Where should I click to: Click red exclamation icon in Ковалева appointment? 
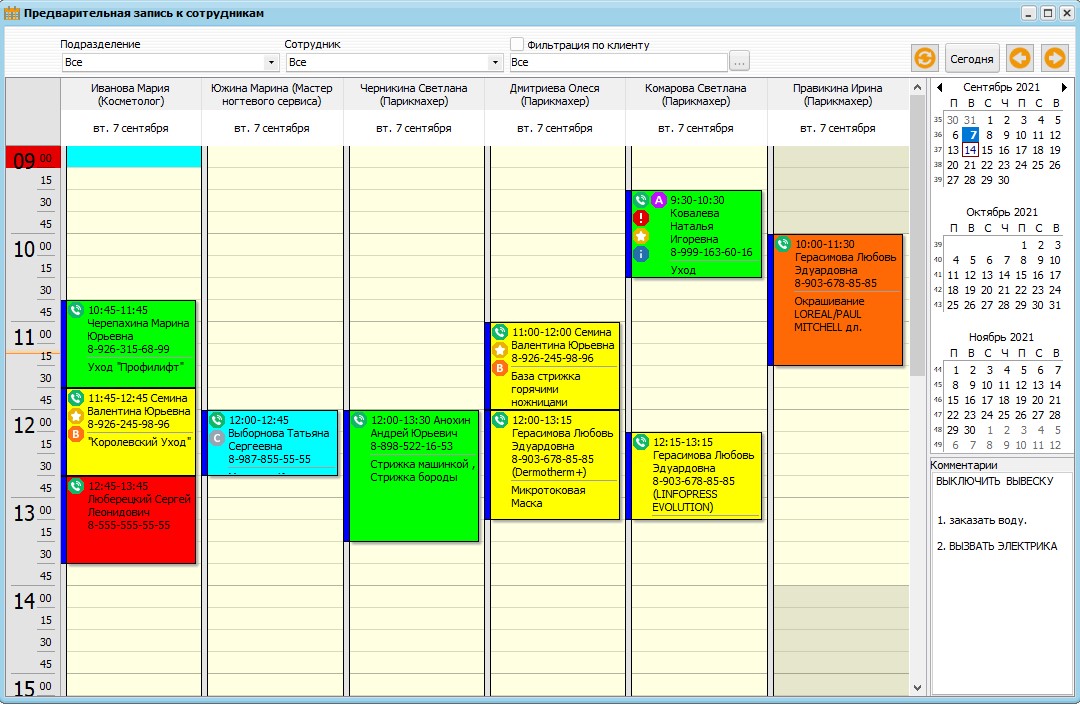click(x=641, y=218)
